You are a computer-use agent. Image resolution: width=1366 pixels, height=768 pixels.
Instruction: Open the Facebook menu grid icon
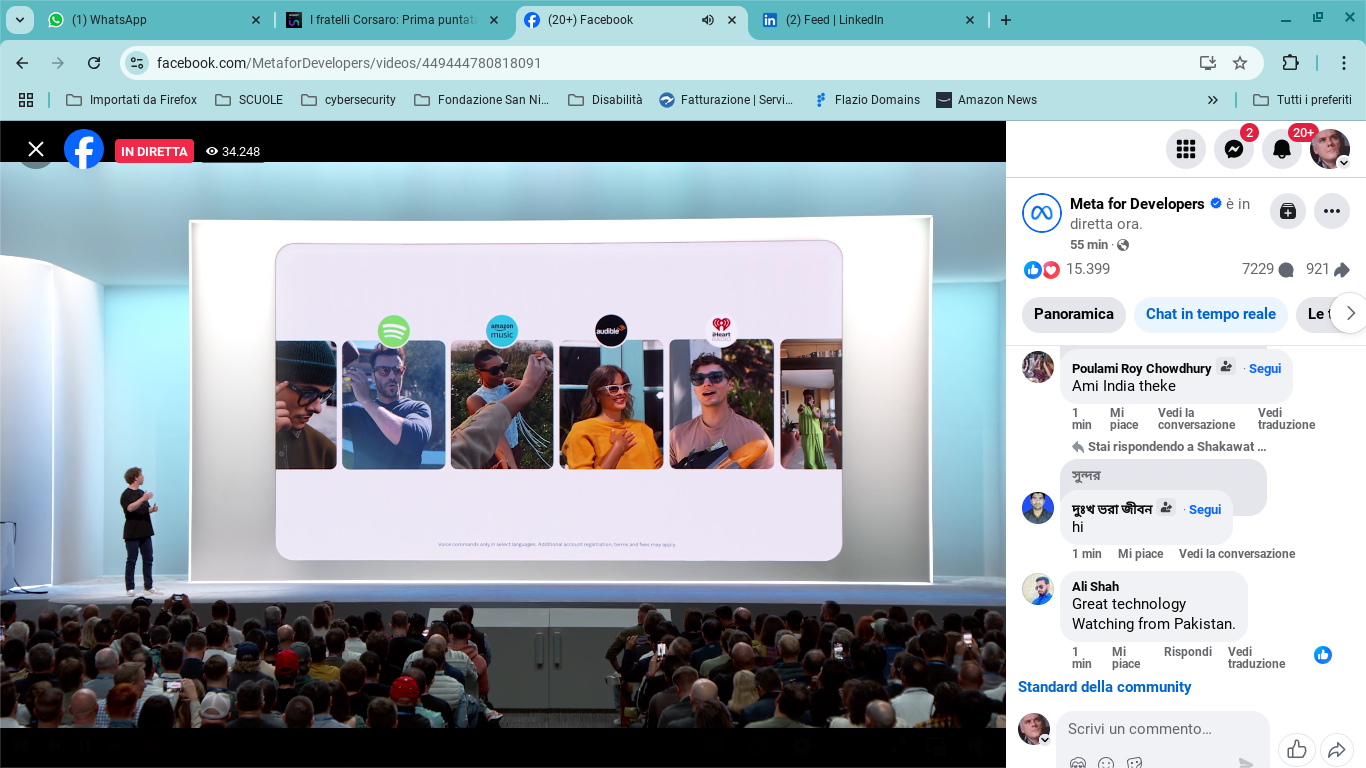(1186, 149)
